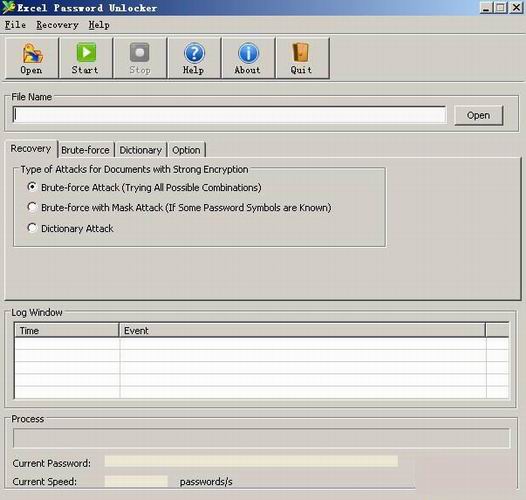Maximize the Excel Password Unlocker window
This screenshot has height=500, width=526.
pyautogui.click(x=501, y=7)
